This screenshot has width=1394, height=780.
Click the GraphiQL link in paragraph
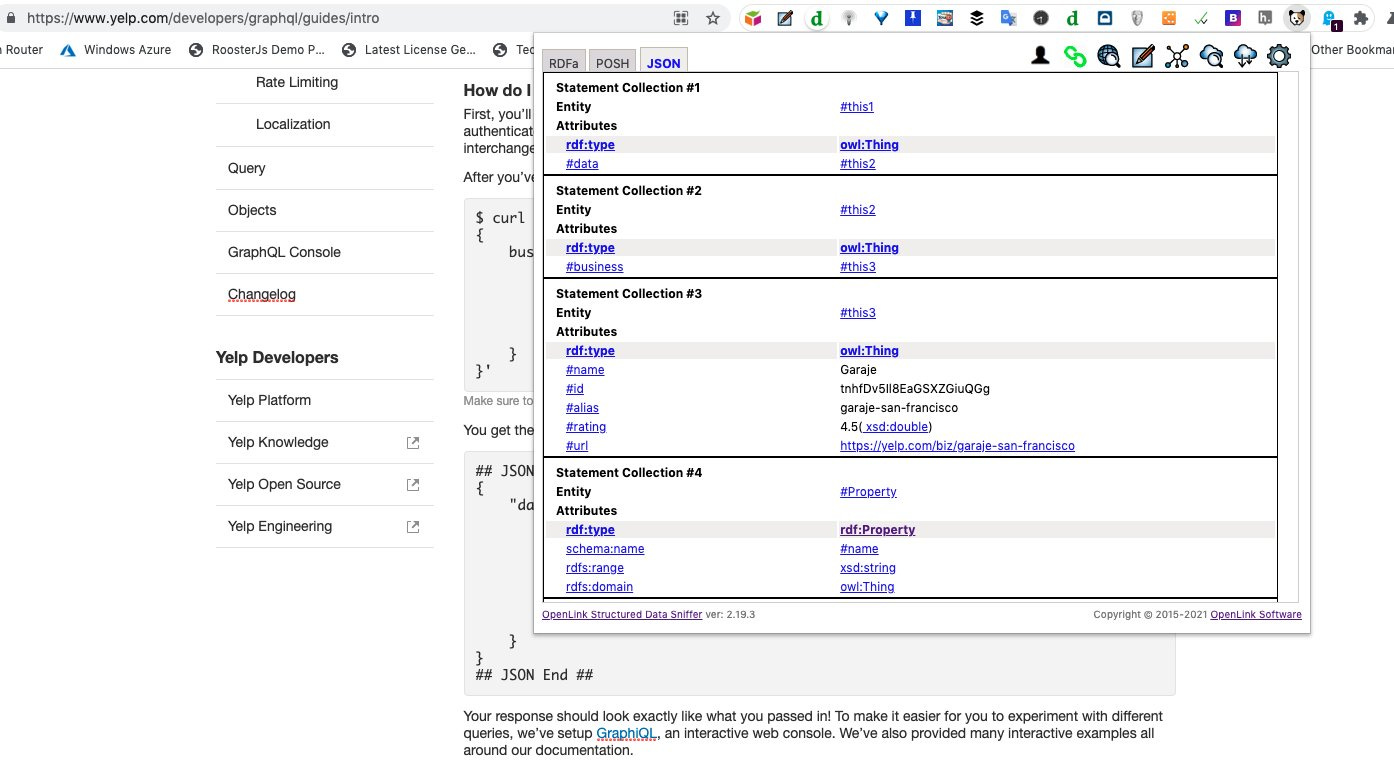click(627, 734)
